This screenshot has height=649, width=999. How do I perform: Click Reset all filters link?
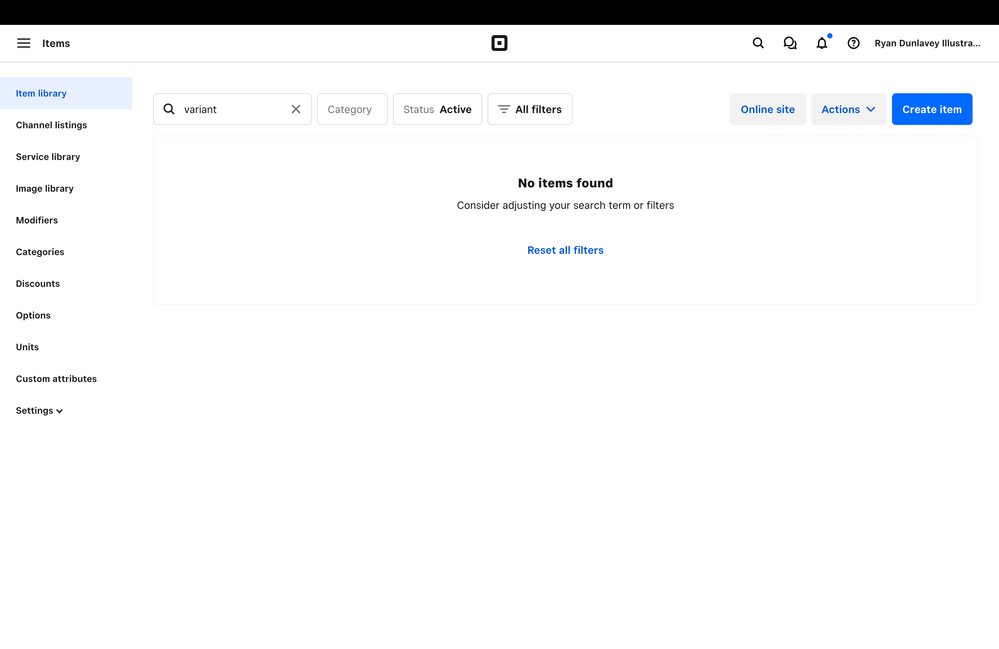tap(565, 250)
